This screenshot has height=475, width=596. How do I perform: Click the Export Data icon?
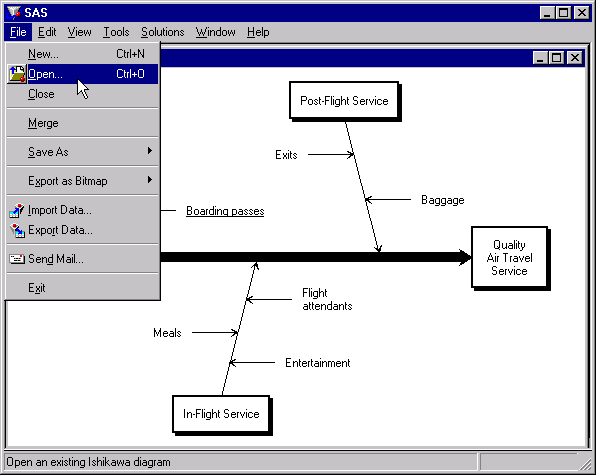point(17,230)
